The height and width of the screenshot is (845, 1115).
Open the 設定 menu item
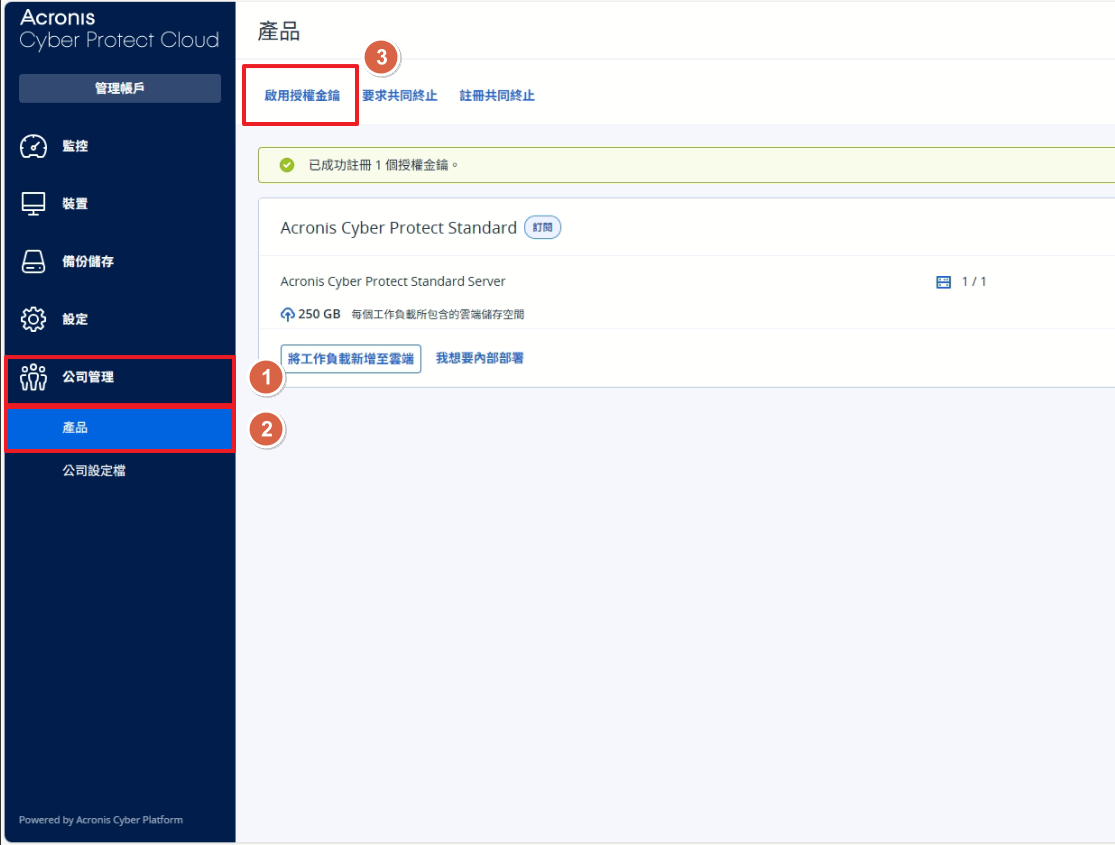pyautogui.click(x=119, y=319)
